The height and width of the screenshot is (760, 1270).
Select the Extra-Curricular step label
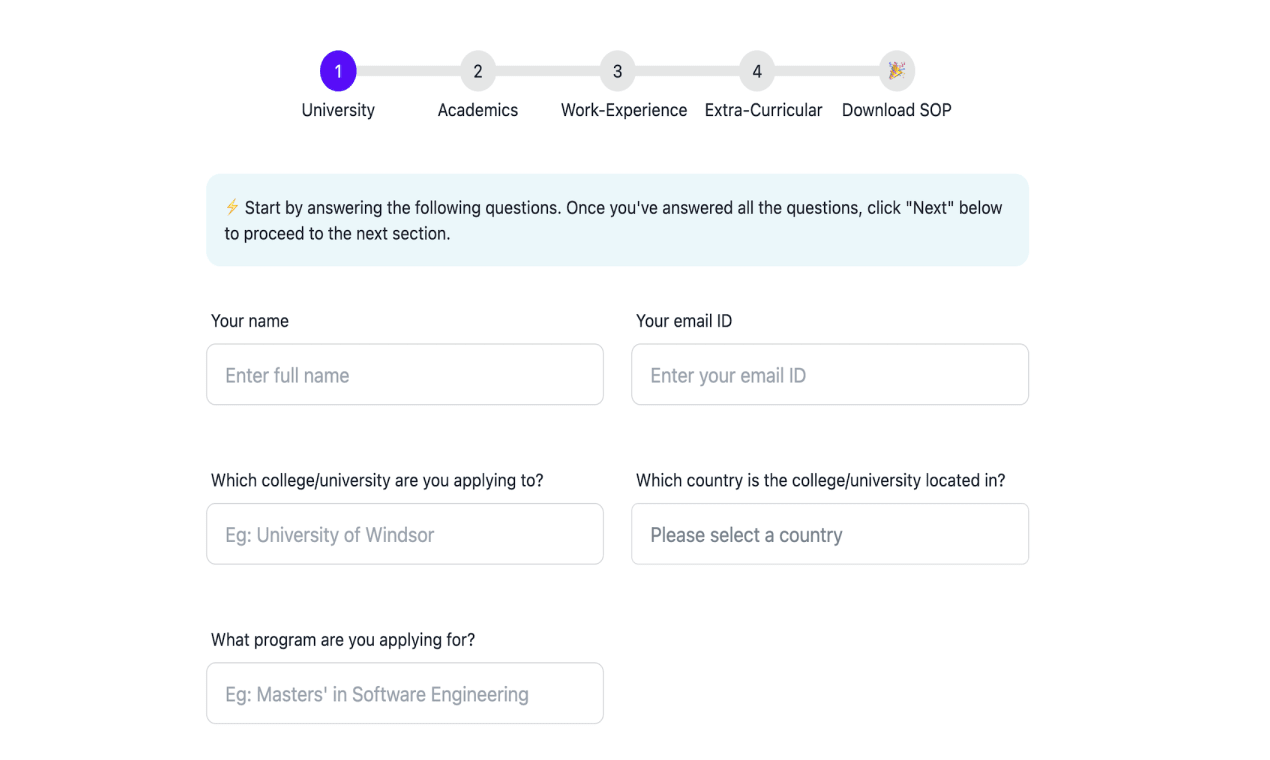pyautogui.click(x=763, y=110)
